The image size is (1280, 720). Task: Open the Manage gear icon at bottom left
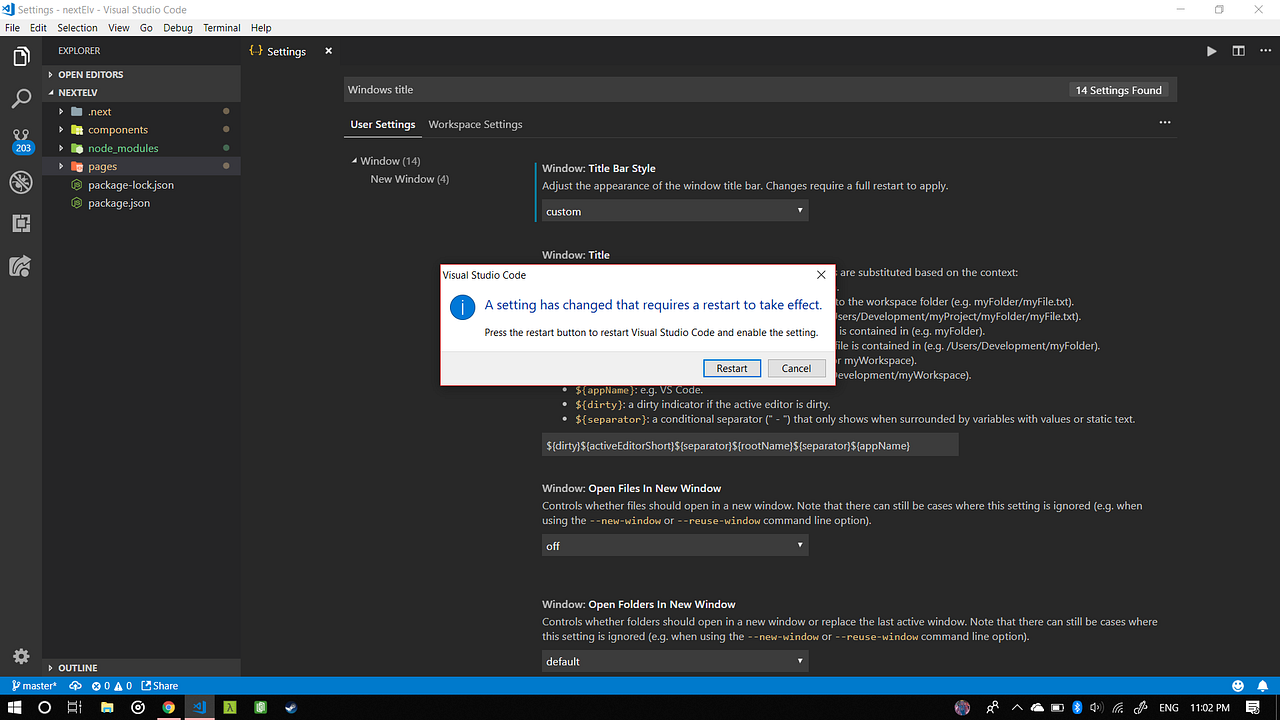click(20, 656)
